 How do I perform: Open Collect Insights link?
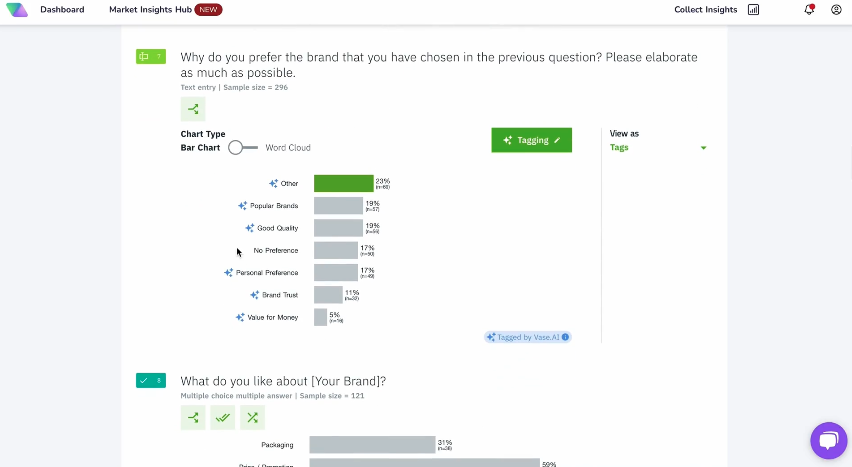tap(705, 10)
